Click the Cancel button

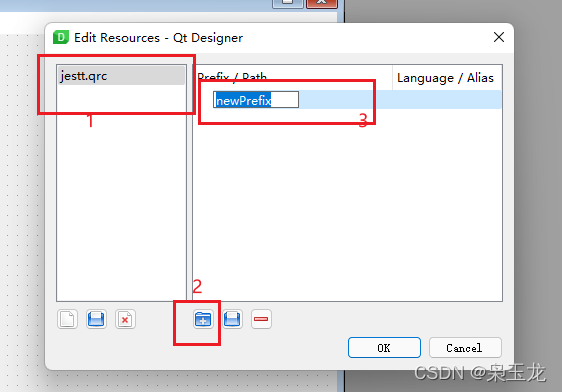[x=465, y=348]
